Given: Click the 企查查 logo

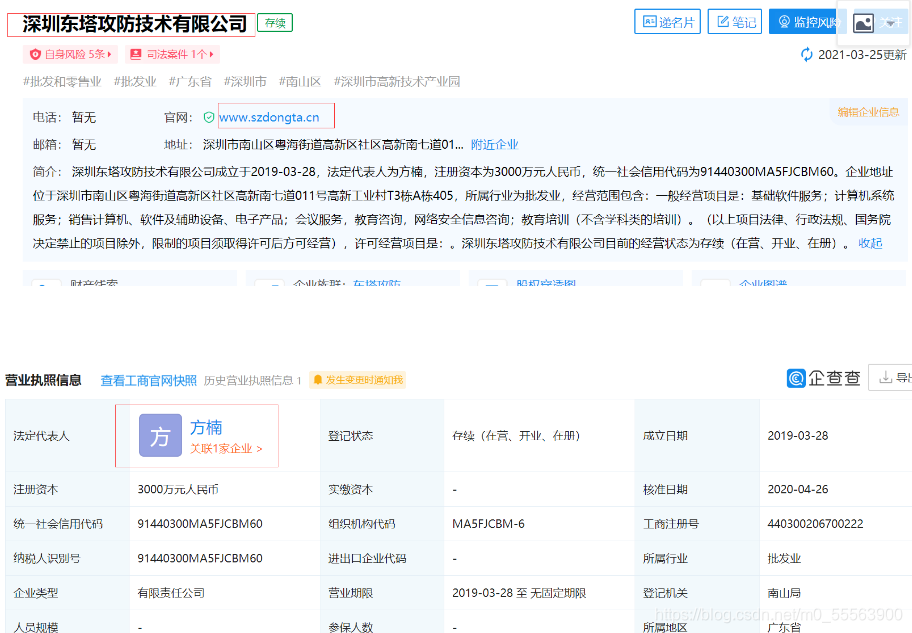Looking at the screenshot, I should point(823,378).
